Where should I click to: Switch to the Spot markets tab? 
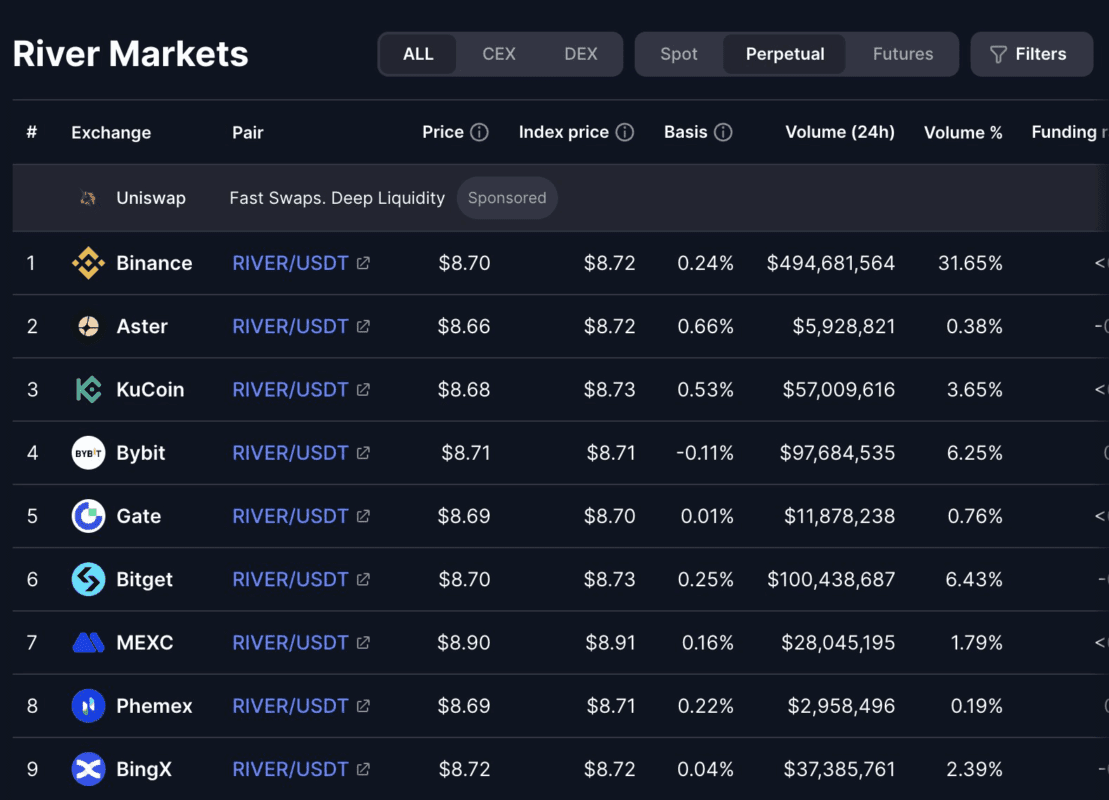click(x=679, y=54)
